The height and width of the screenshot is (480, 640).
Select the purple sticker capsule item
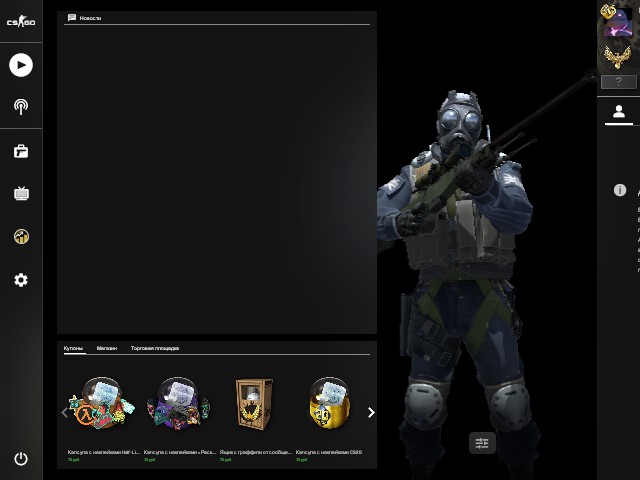pos(178,403)
